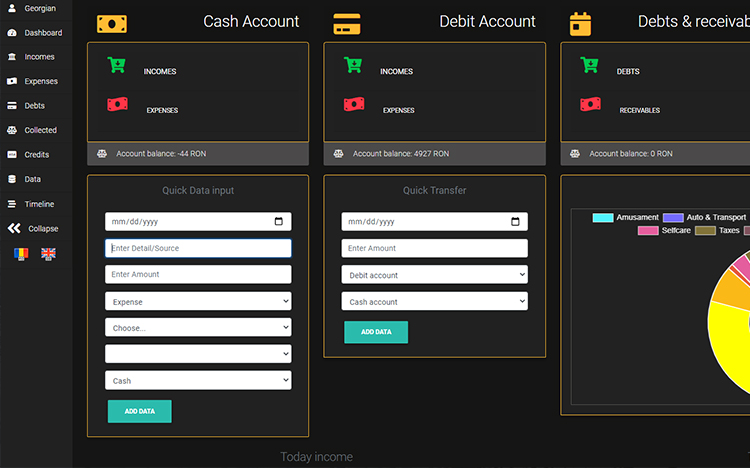The width and height of the screenshot is (750, 468).
Task: Click the Romanian flag language icon
Action: click(21, 254)
